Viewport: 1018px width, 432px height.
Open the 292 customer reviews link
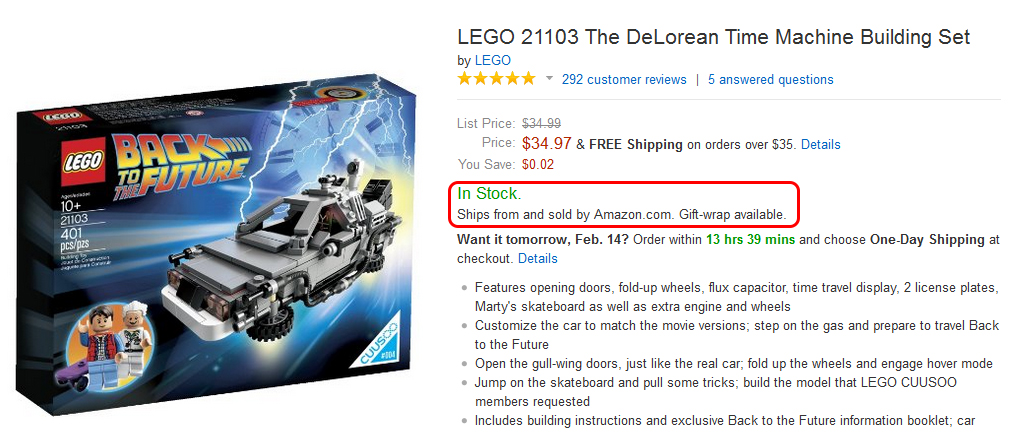click(624, 80)
